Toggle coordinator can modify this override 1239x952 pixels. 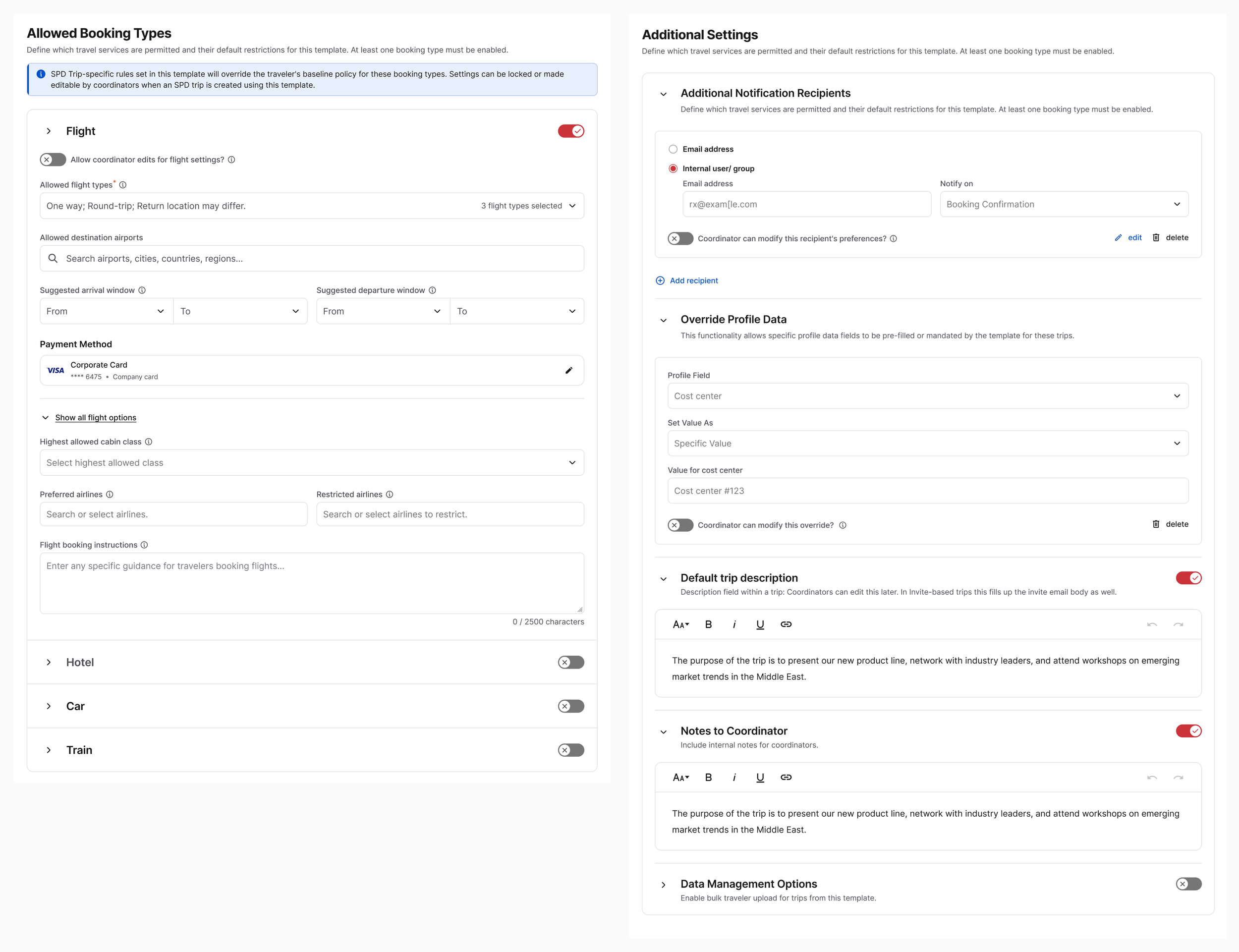click(x=680, y=525)
